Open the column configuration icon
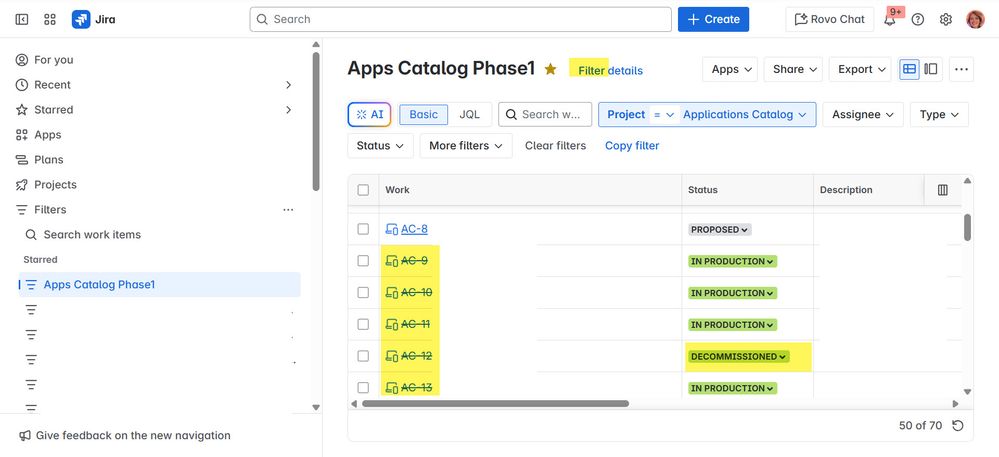This screenshot has width=999, height=457. (943, 190)
